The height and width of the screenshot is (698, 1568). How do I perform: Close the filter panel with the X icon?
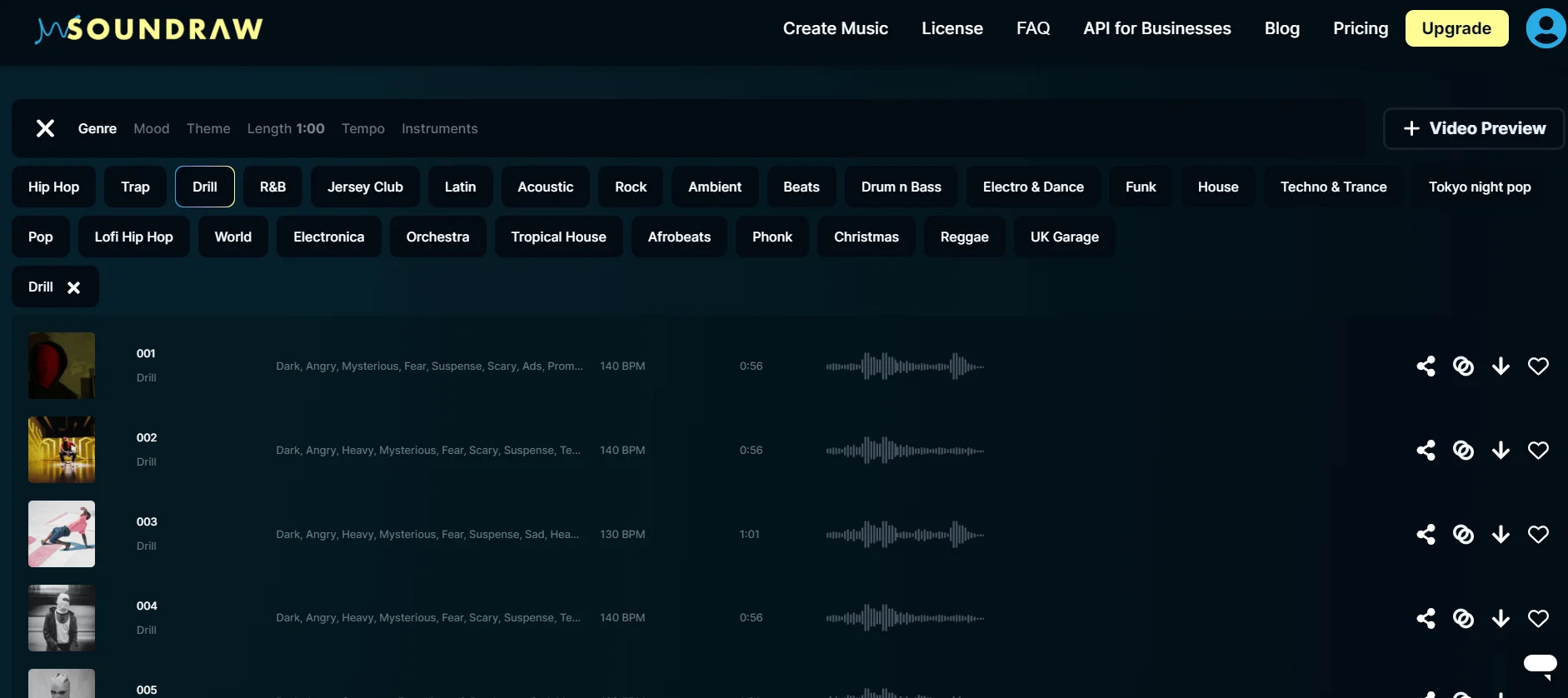tap(45, 128)
